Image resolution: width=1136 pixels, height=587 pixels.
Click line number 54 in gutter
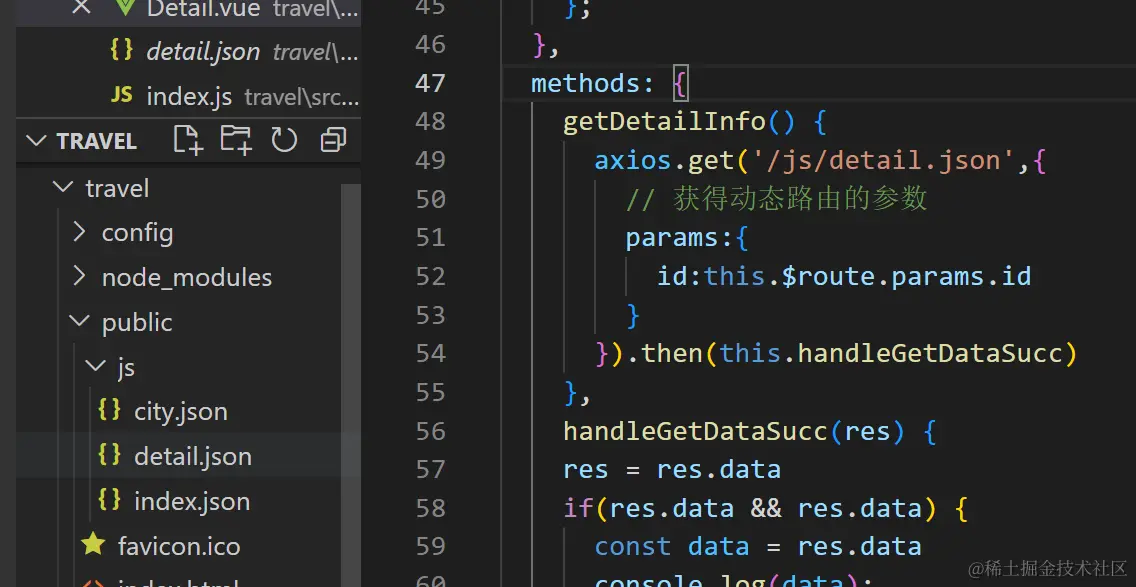coord(430,354)
